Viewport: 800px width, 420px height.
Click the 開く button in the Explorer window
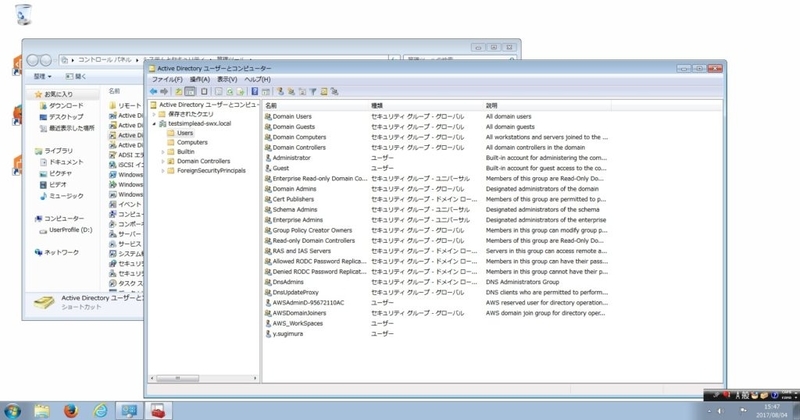76,77
